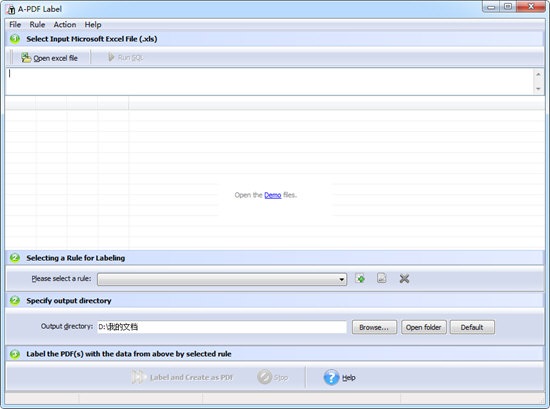Click inside the SQL text area
The image size is (550, 409).
point(269,81)
